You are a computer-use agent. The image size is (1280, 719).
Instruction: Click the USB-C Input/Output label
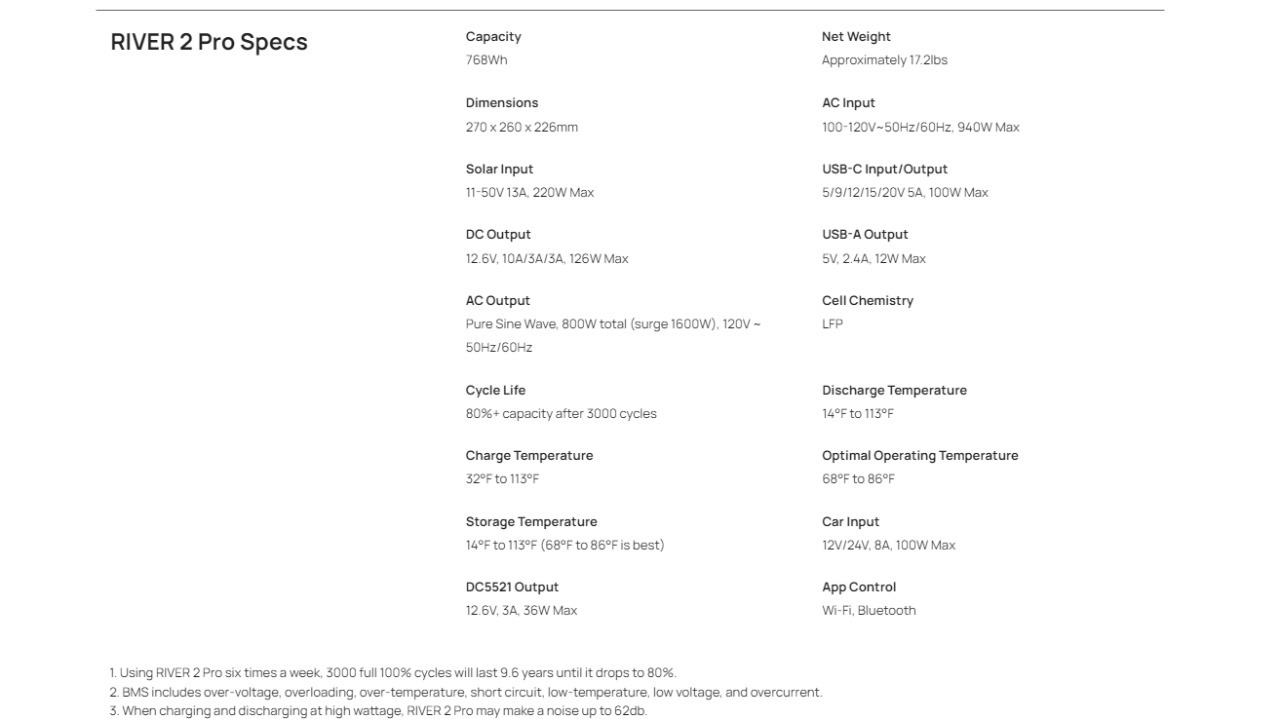tap(884, 169)
